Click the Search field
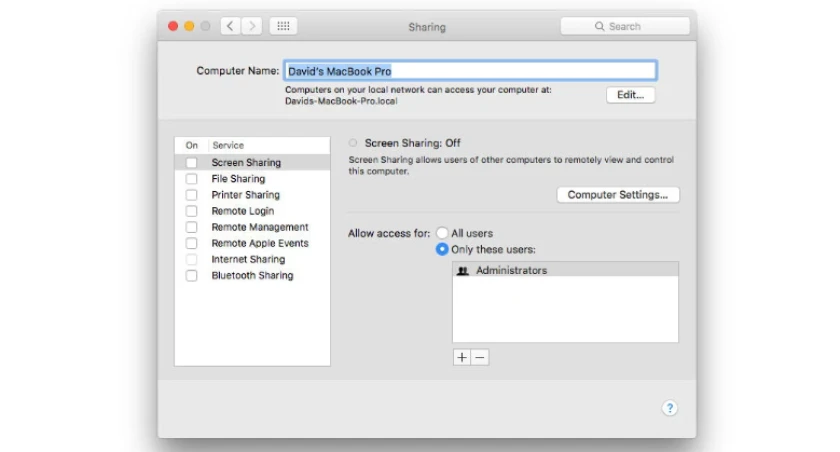Image resolution: width=840 pixels, height=452 pixels. (625, 26)
